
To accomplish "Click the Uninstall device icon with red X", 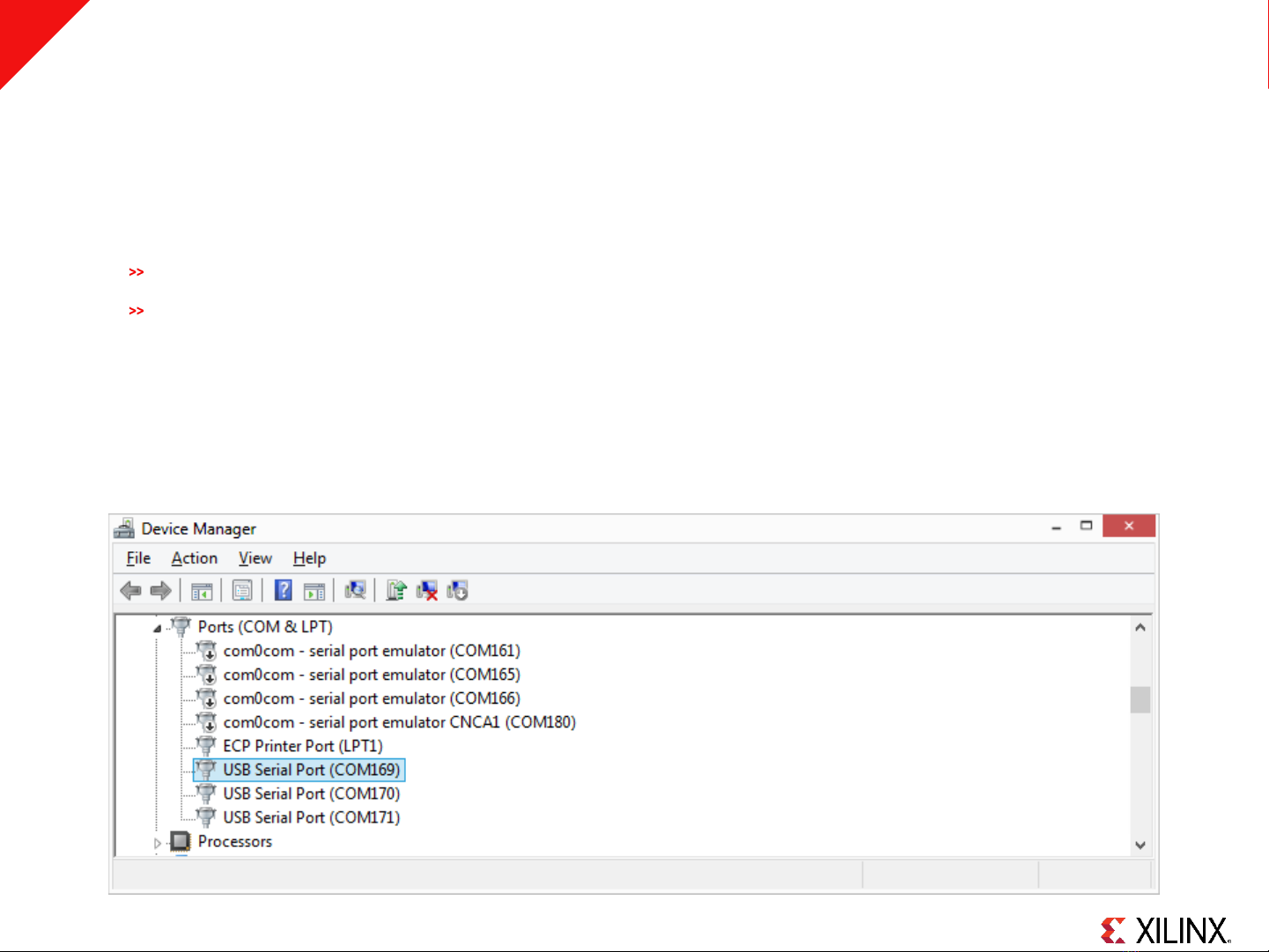I will pyautogui.click(x=427, y=591).
